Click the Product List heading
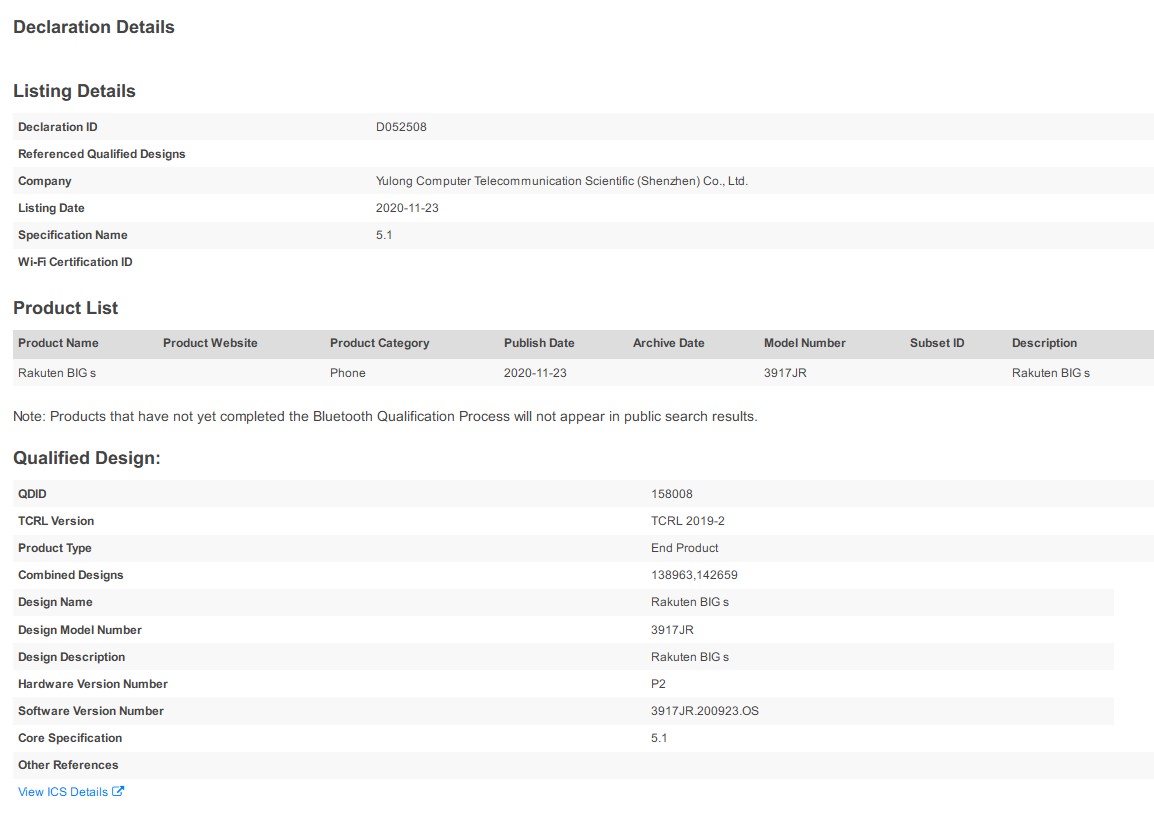The width and height of the screenshot is (1154, 814). pos(66,308)
